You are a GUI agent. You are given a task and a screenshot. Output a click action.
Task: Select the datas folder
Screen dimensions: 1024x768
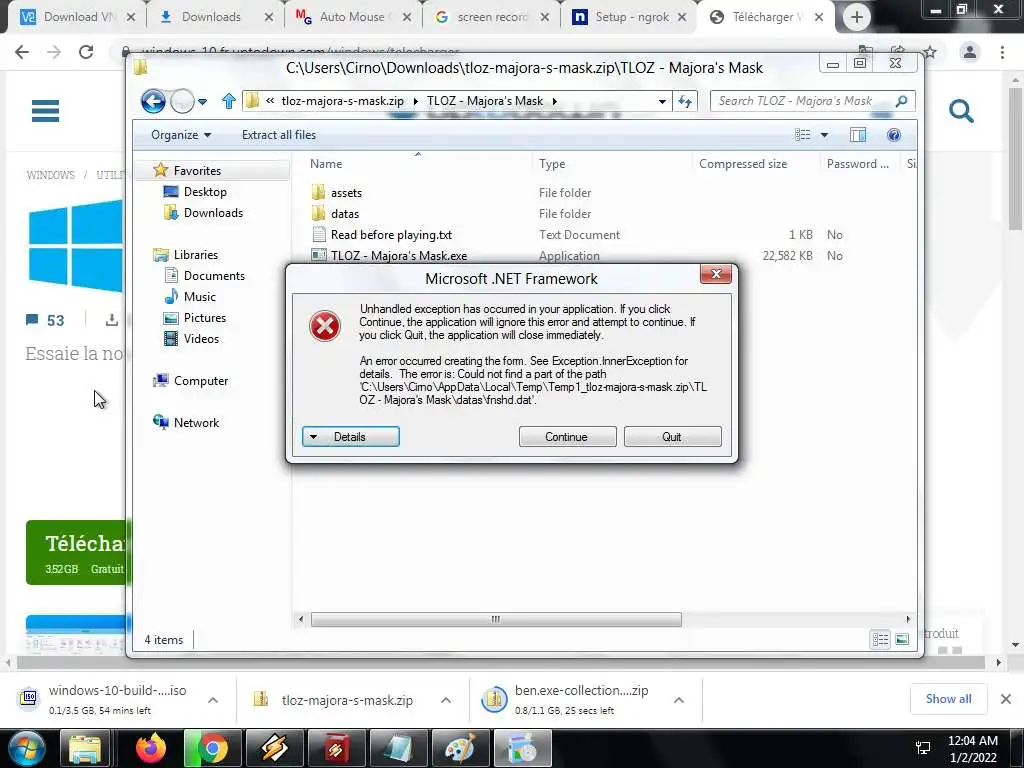345,214
